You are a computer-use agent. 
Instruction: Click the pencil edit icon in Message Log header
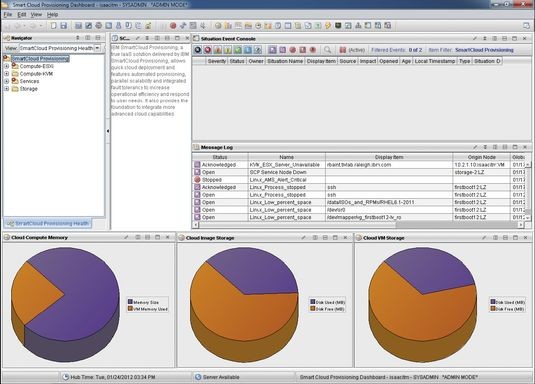475,147
